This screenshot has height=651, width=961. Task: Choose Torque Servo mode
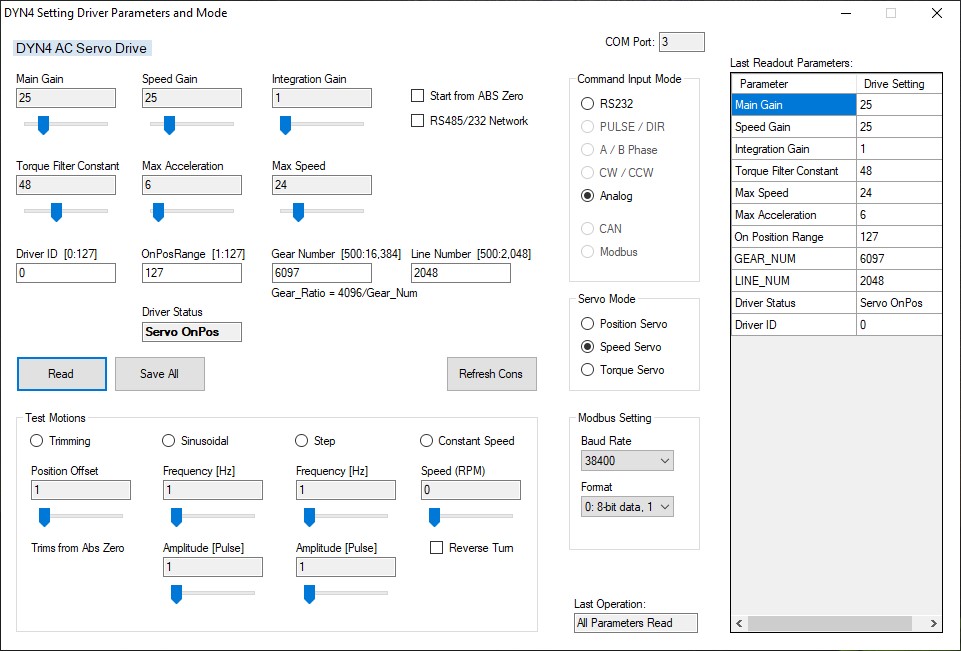(x=622, y=370)
